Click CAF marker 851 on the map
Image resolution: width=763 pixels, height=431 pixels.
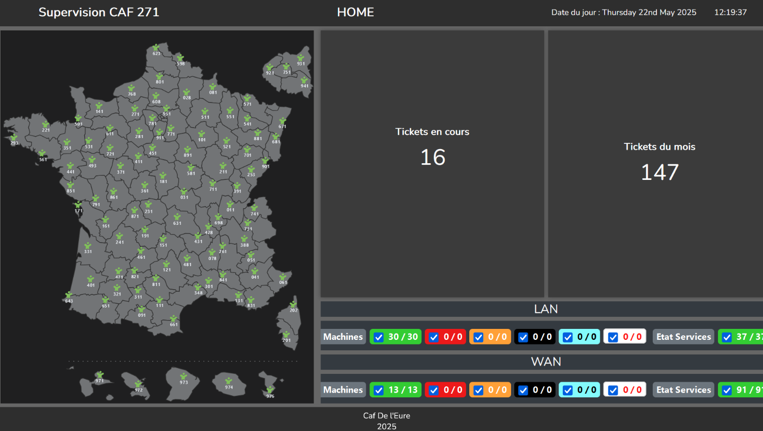70,186
